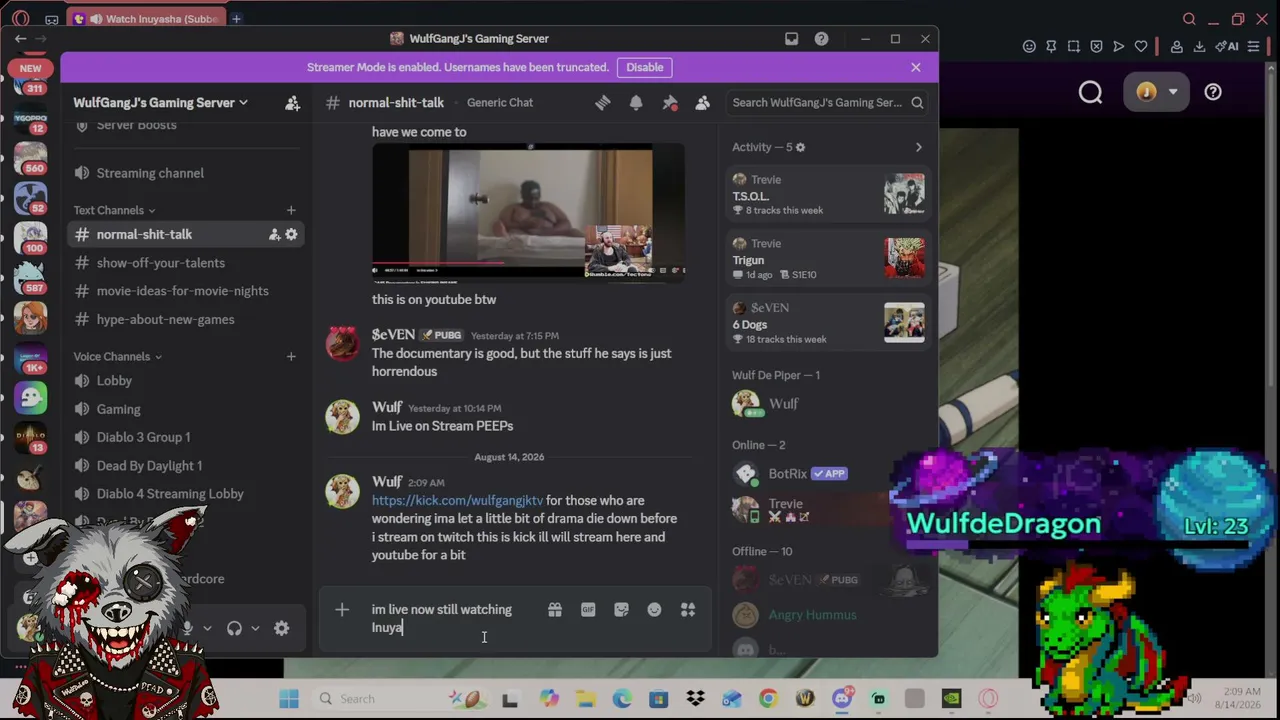The height and width of the screenshot is (720, 1280).
Task: Send a gift from message box
Action: point(555,609)
